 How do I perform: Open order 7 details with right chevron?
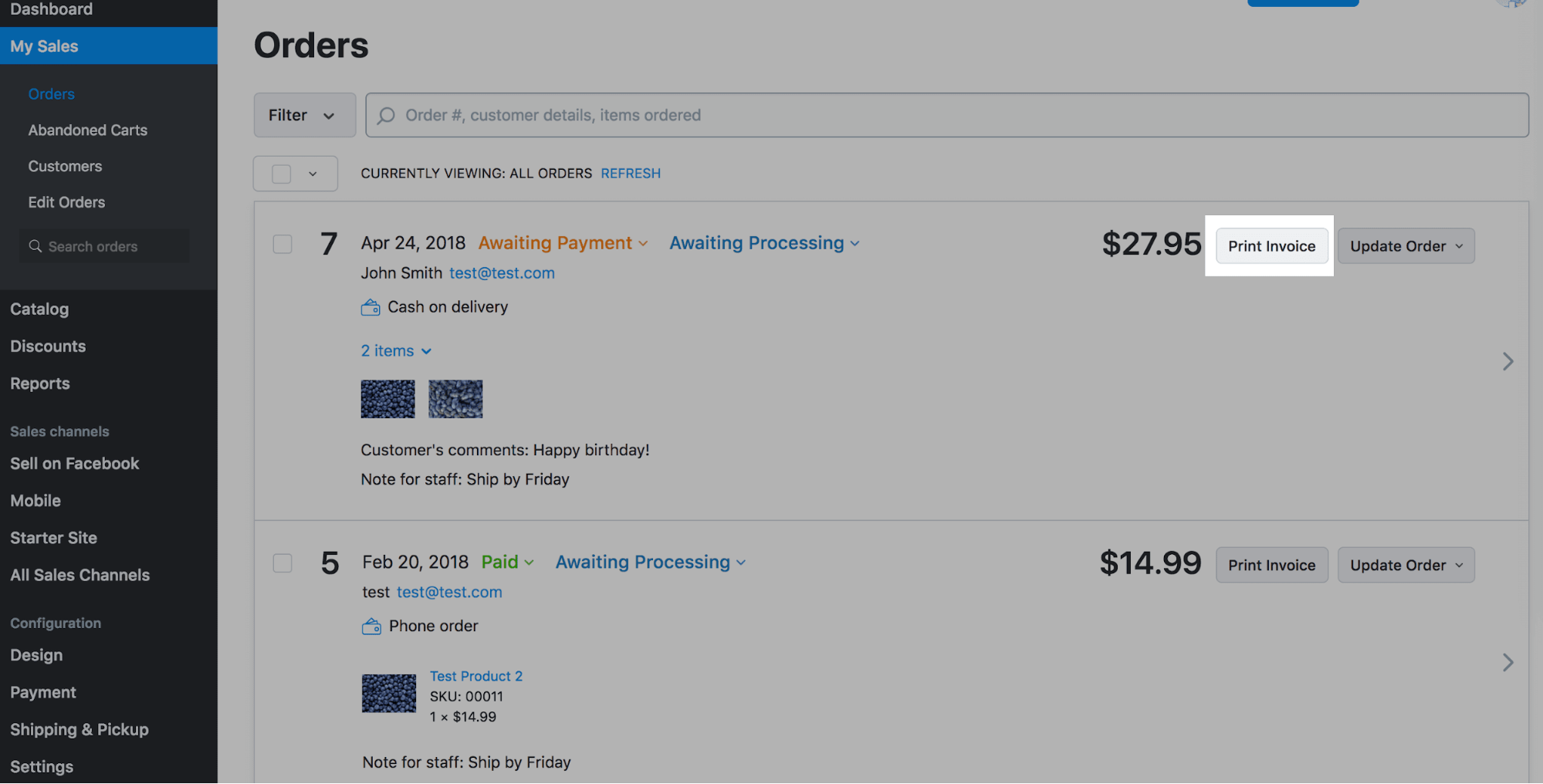1507,361
